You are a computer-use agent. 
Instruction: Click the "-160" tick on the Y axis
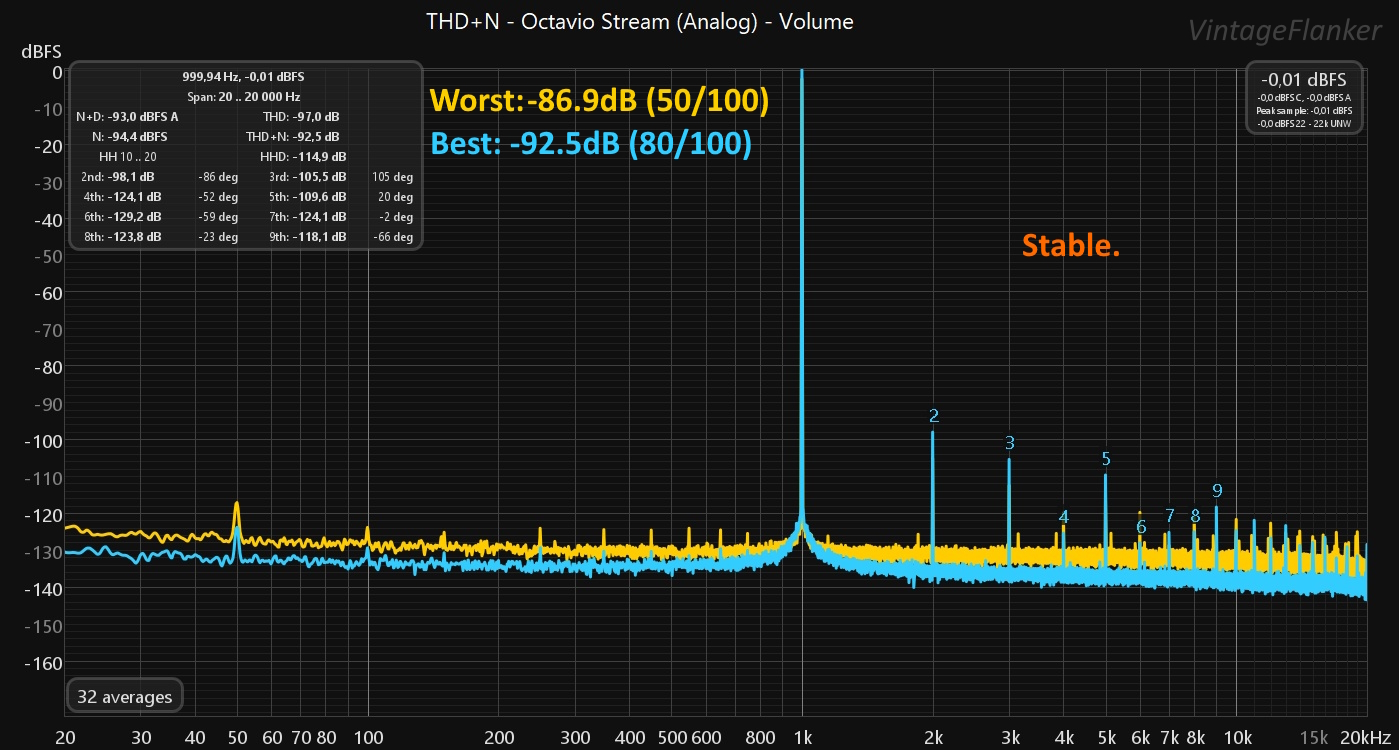click(43, 663)
